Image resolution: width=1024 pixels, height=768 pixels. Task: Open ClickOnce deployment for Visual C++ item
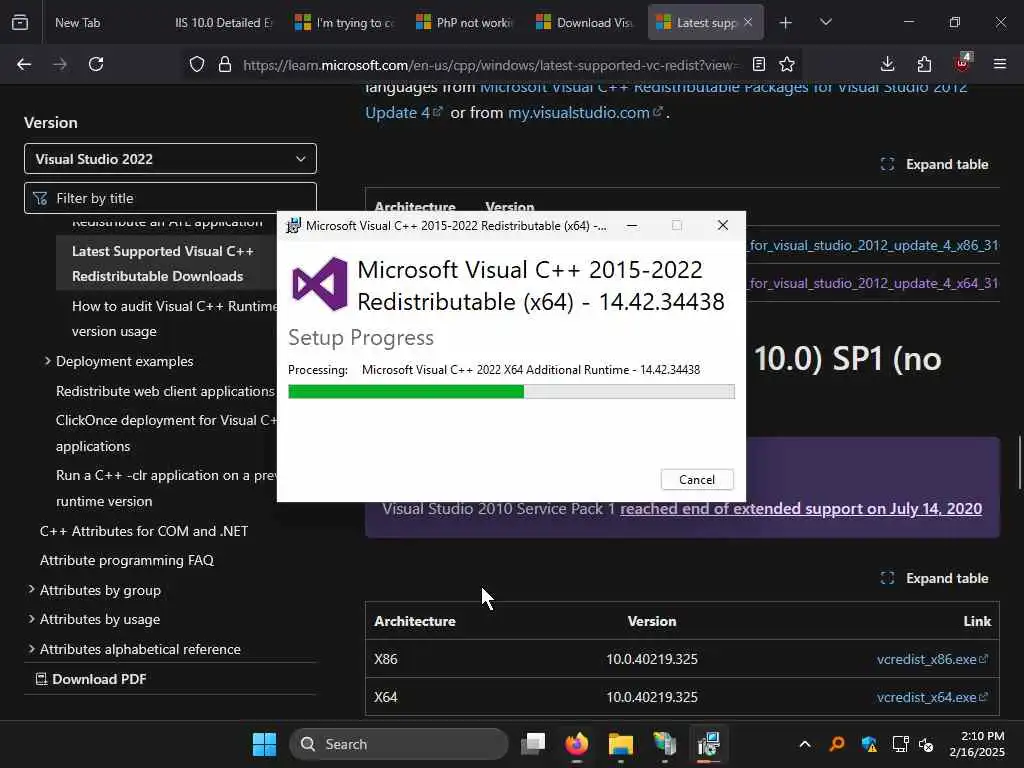pyautogui.click(x=166, y=433)
